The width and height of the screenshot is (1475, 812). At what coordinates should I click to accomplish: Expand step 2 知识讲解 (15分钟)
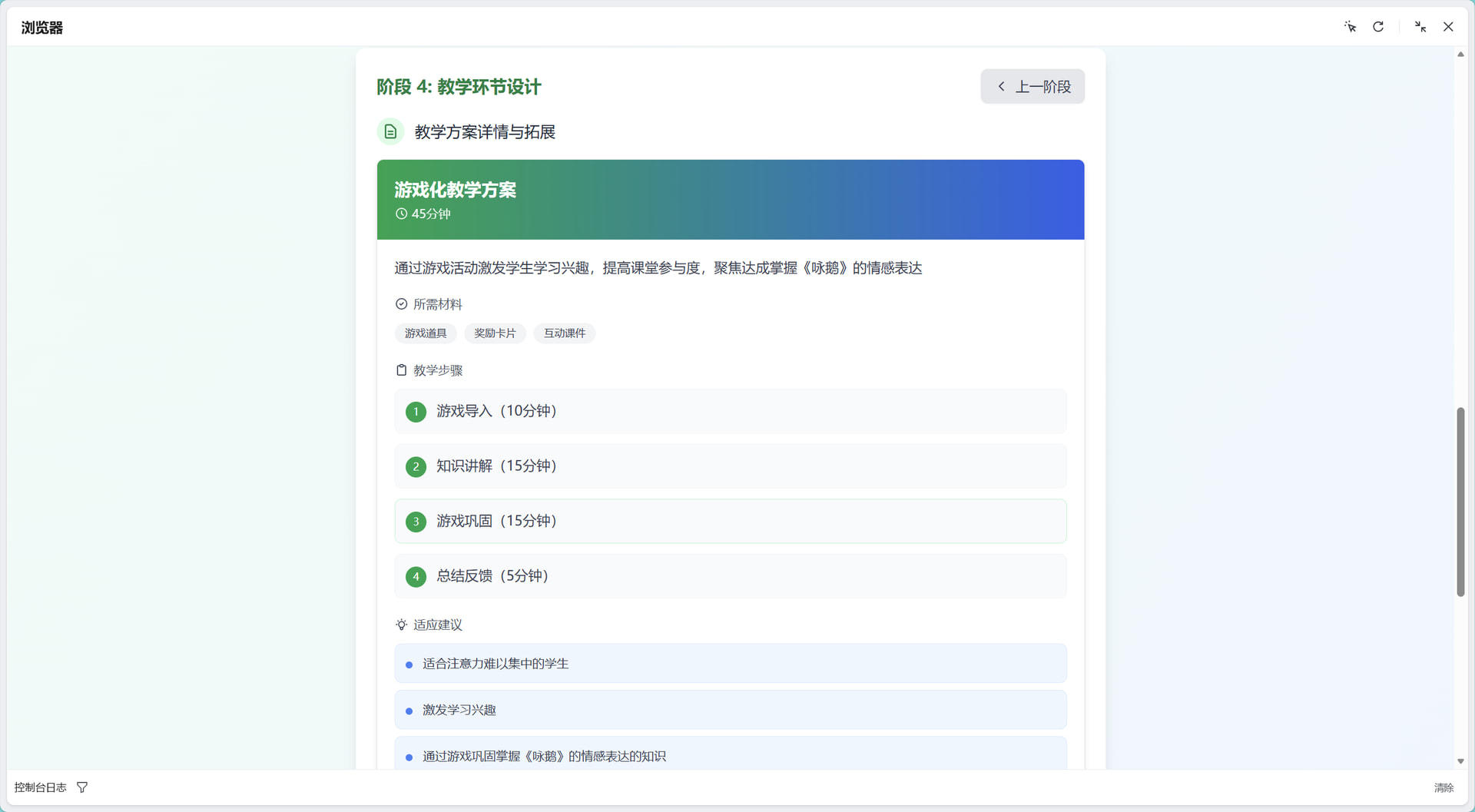(730, 466)
